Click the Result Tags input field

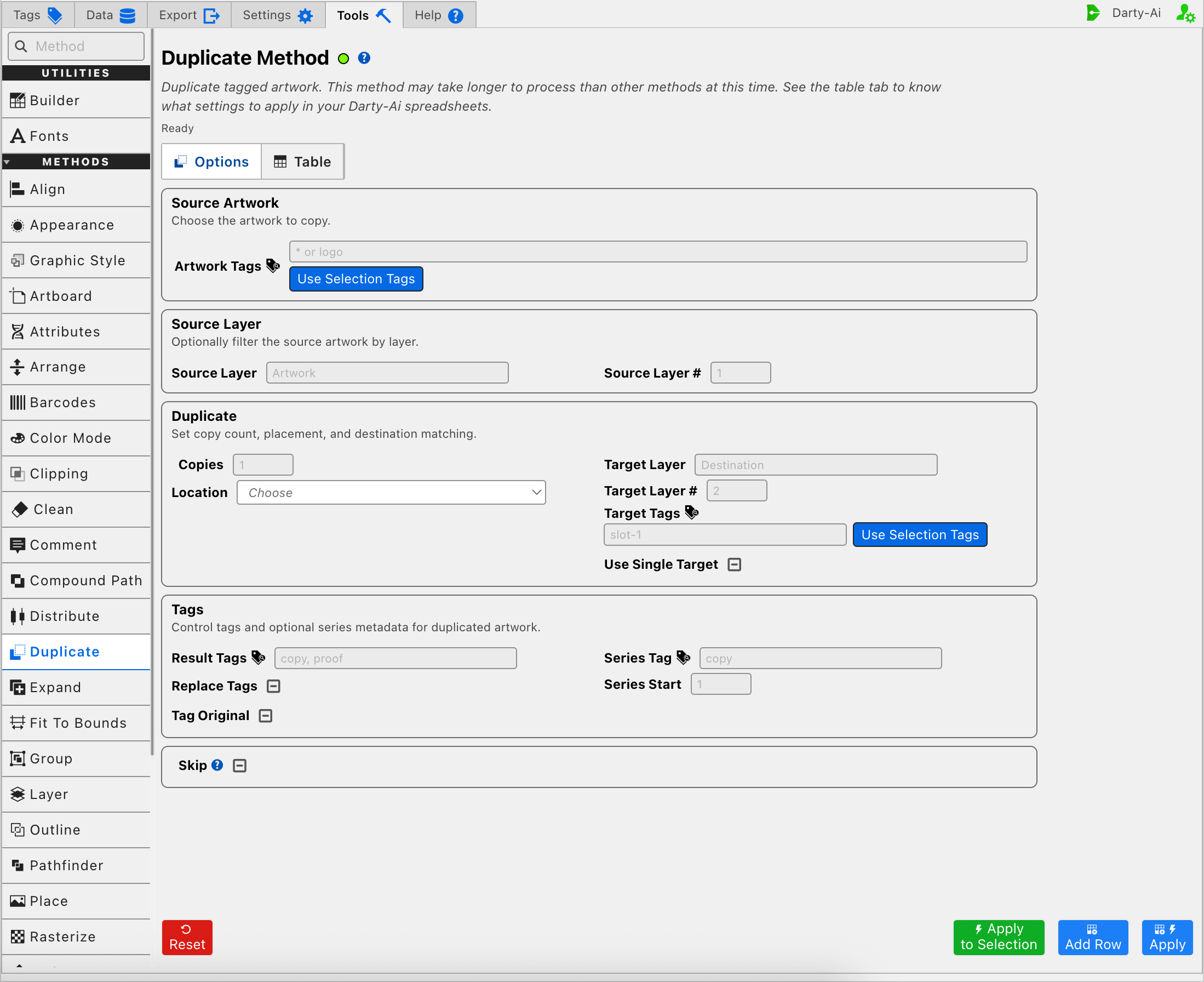pos(395,659)
